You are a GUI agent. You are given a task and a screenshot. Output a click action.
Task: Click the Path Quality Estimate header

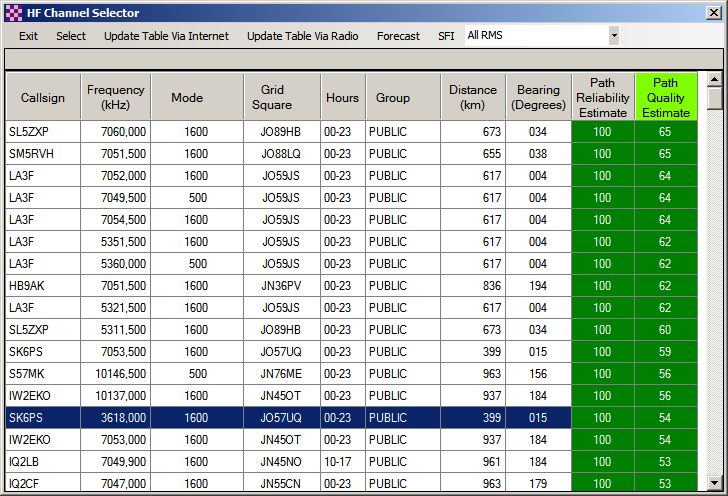point(665,98)
